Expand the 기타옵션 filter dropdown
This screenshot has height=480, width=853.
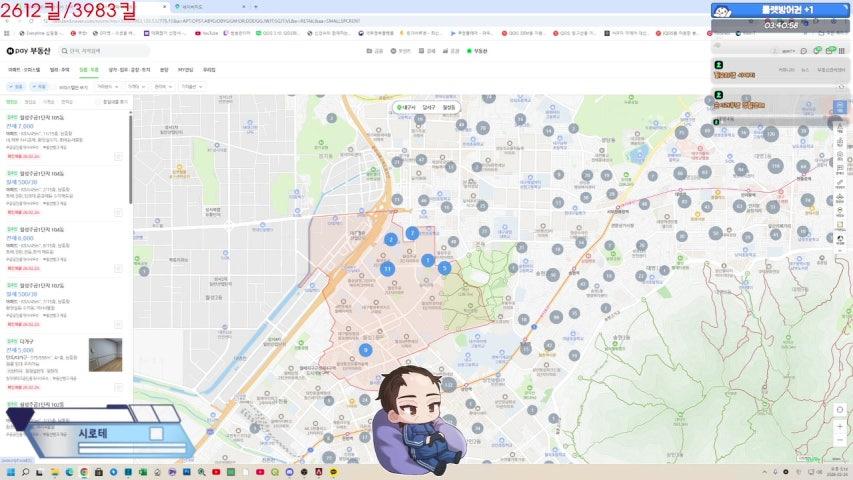point(192,87)
